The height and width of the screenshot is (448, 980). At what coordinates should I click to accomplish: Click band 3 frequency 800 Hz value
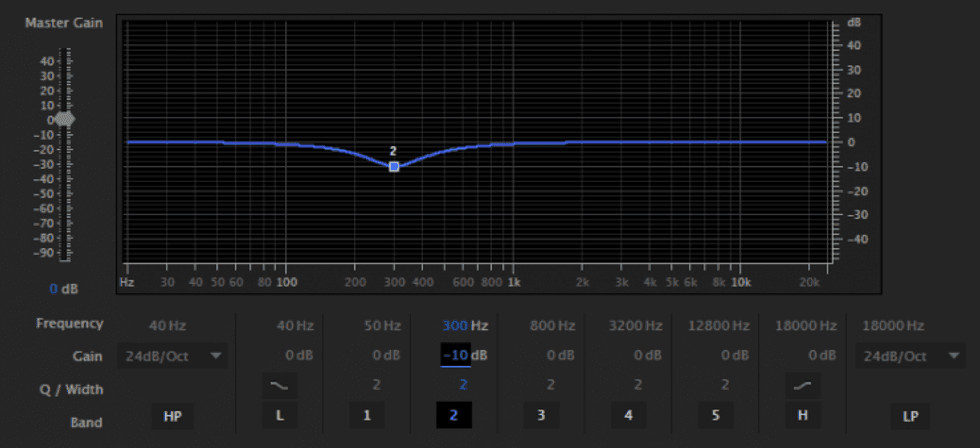coord(552,326)
